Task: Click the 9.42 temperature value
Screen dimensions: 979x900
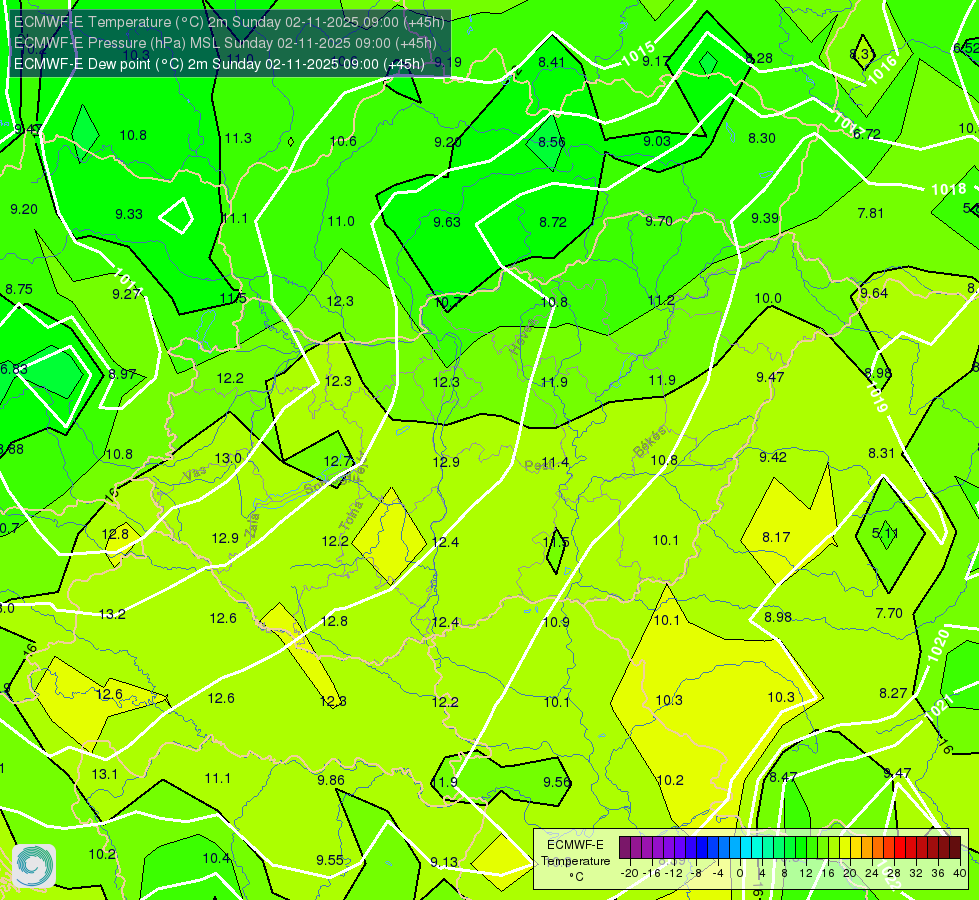Action: [773, 457]
